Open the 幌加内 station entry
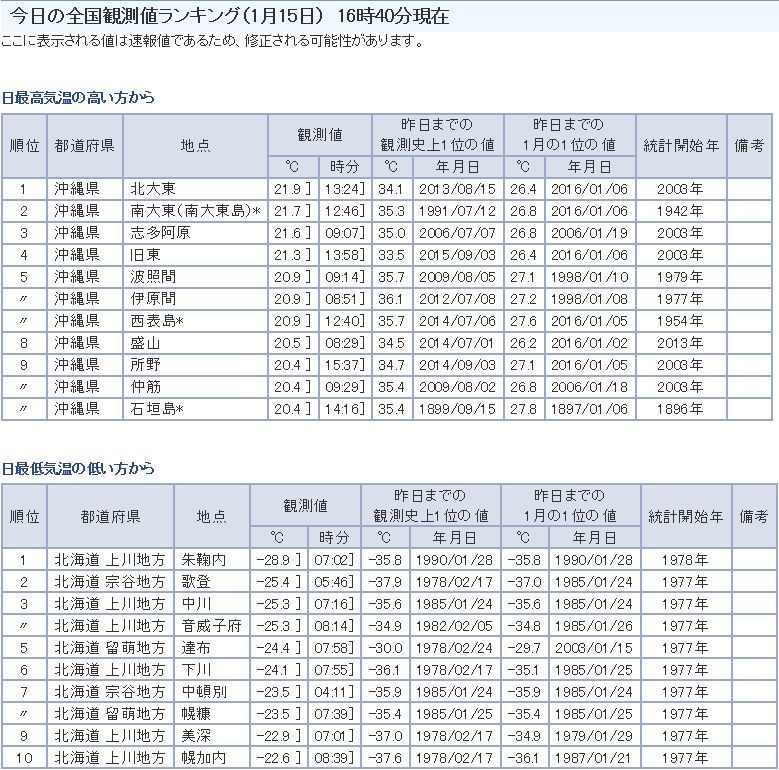779x770 pixels. [204, 758]
